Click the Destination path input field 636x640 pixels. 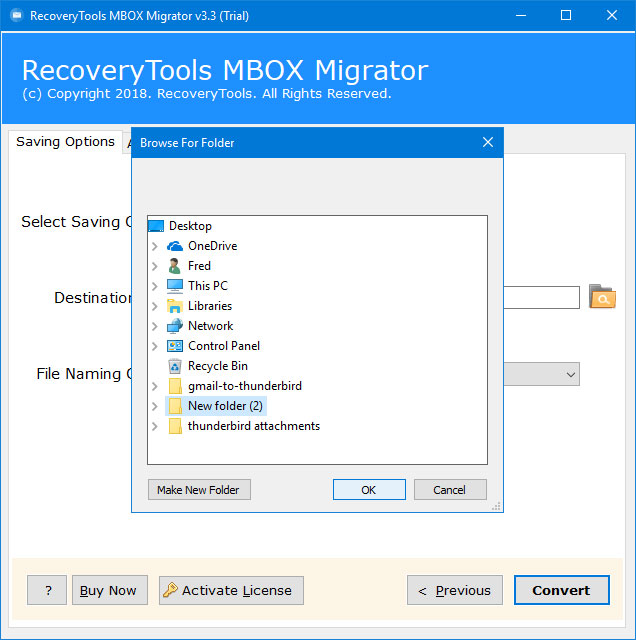tap(541, 297)
